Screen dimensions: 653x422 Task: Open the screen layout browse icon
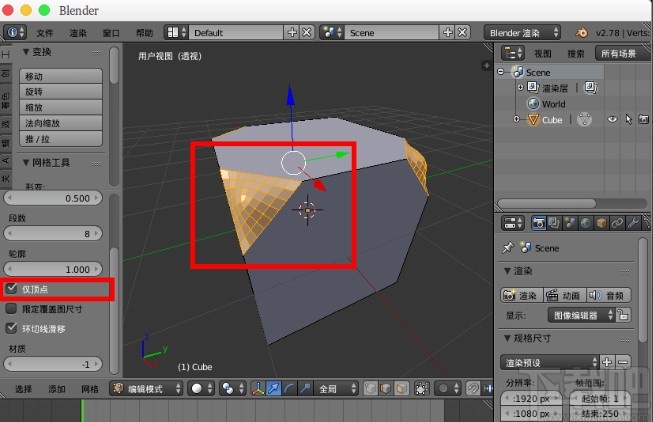[175, 32]
